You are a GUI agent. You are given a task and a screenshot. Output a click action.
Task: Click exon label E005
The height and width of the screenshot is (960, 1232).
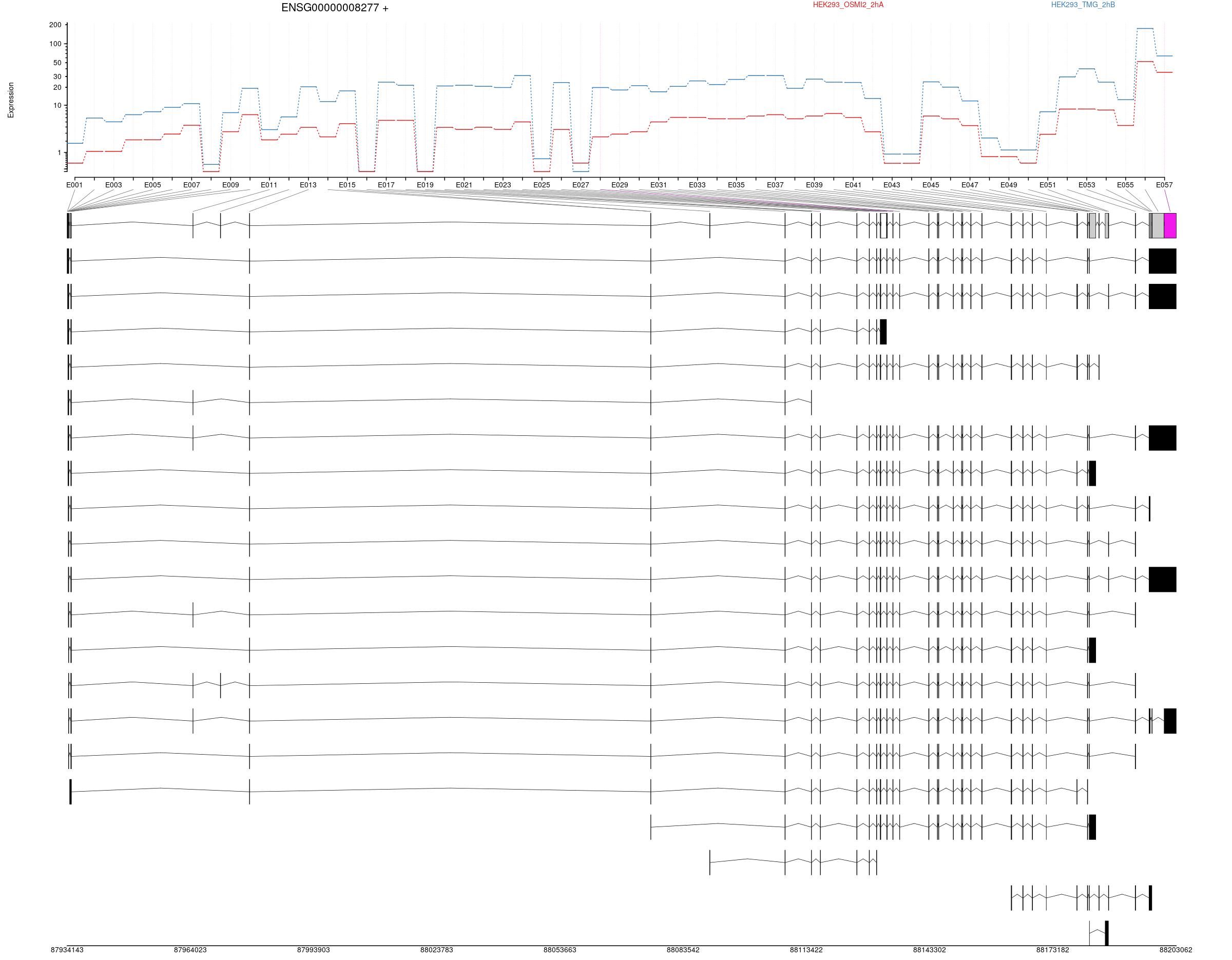[152, 185]
